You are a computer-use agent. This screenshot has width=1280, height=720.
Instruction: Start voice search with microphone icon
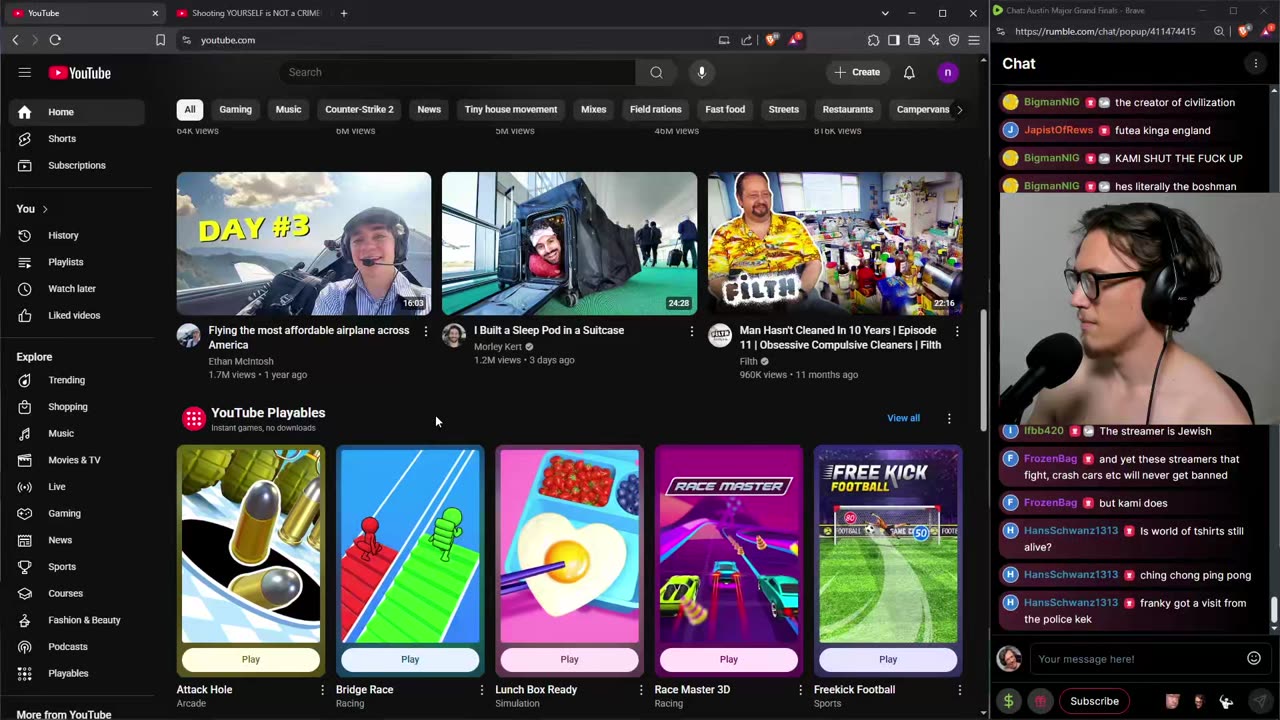click(702, 72)
